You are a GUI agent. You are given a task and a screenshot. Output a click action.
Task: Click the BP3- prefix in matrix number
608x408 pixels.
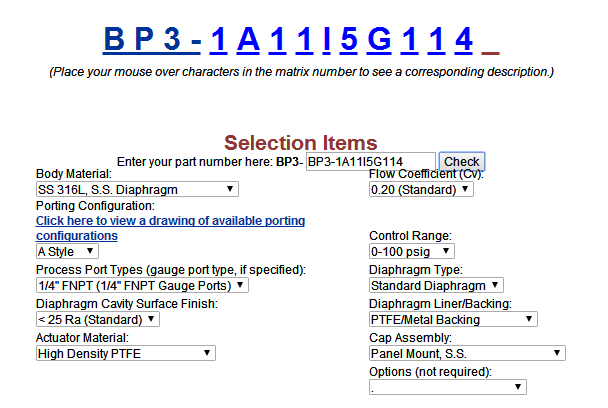tap(152, 40)
